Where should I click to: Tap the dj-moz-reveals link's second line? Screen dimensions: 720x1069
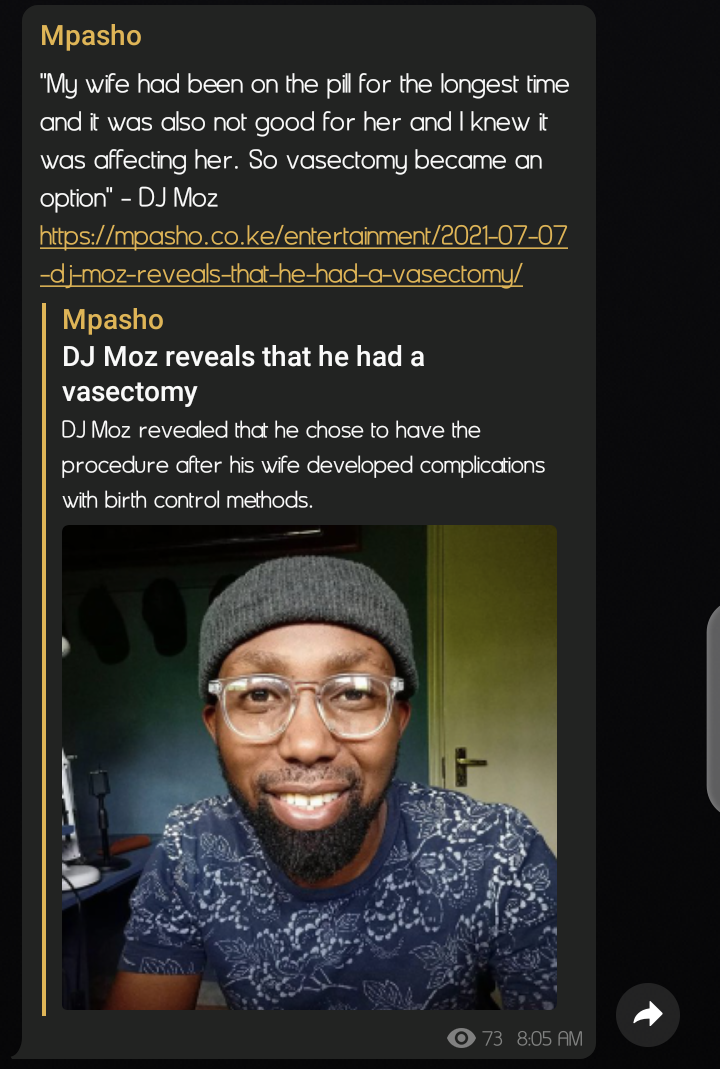pos(281,274)
